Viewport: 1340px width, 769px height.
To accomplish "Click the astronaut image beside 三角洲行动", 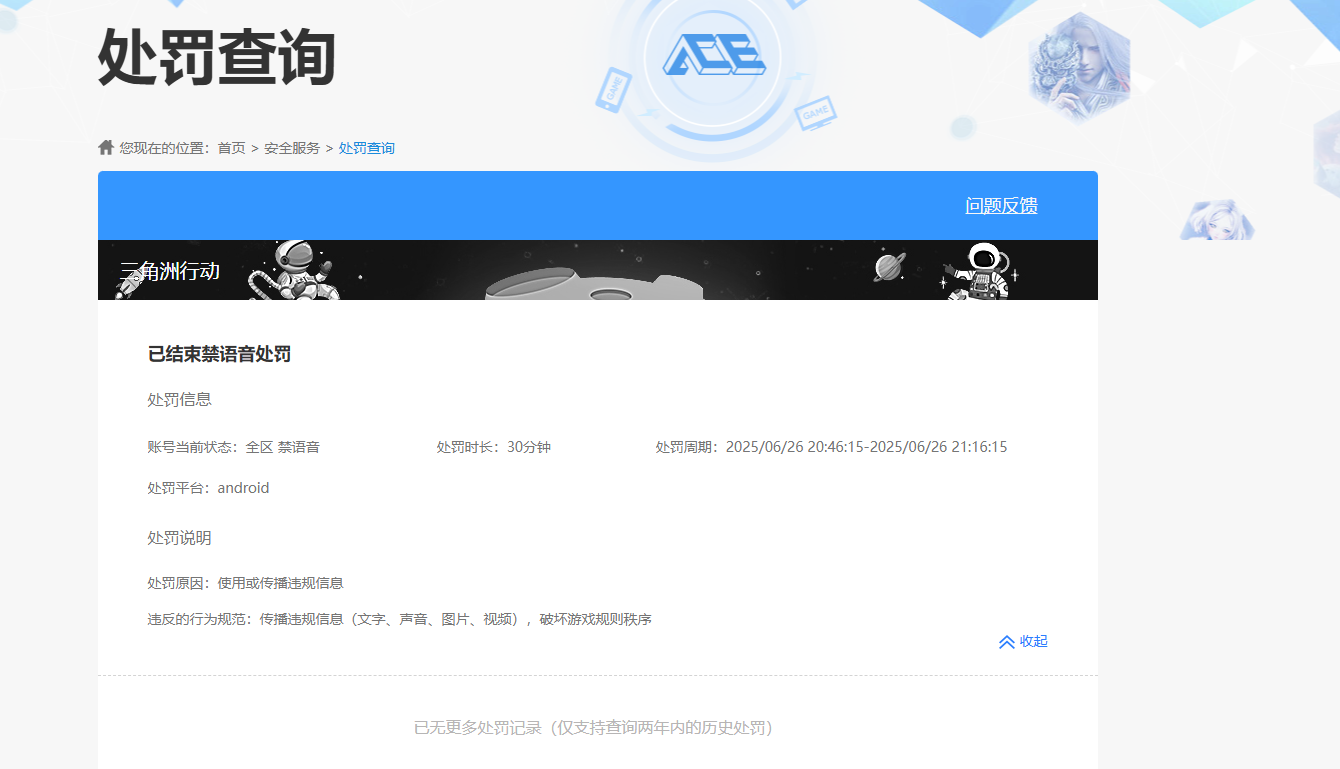I will click(297, 271).
